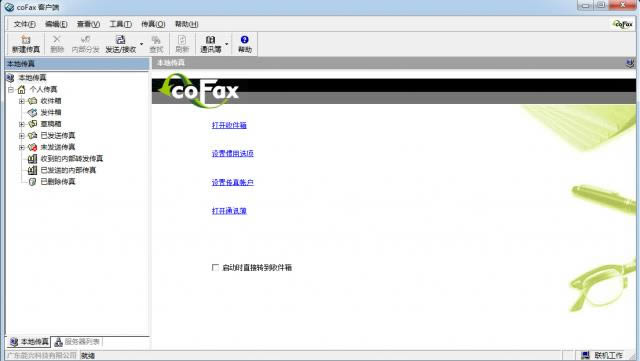Collapse the 个人传真 tree node
640x361 pixels.
tap(11, 89)
